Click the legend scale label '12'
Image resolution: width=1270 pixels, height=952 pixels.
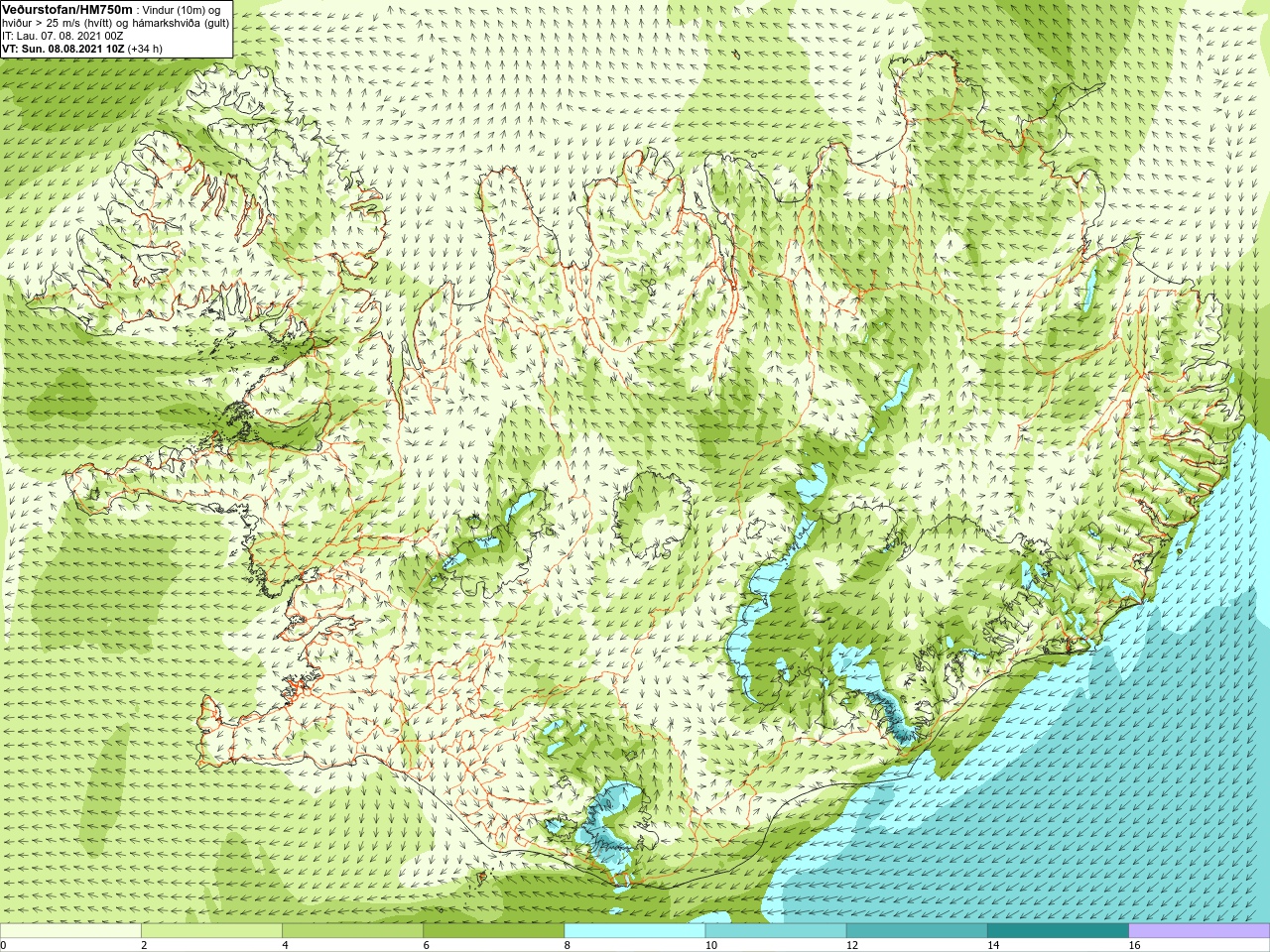click(x=851, y=945)
